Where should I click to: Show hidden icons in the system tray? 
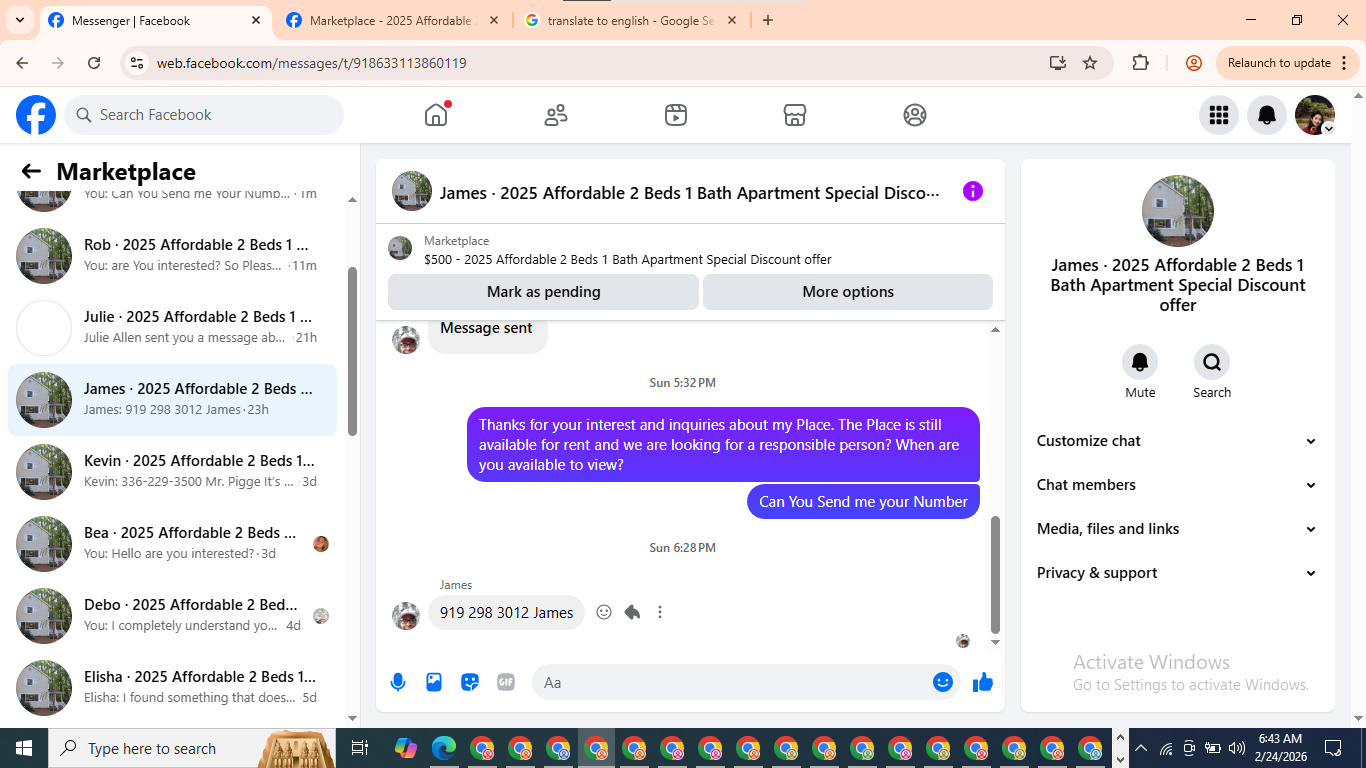pos(1140,748)
